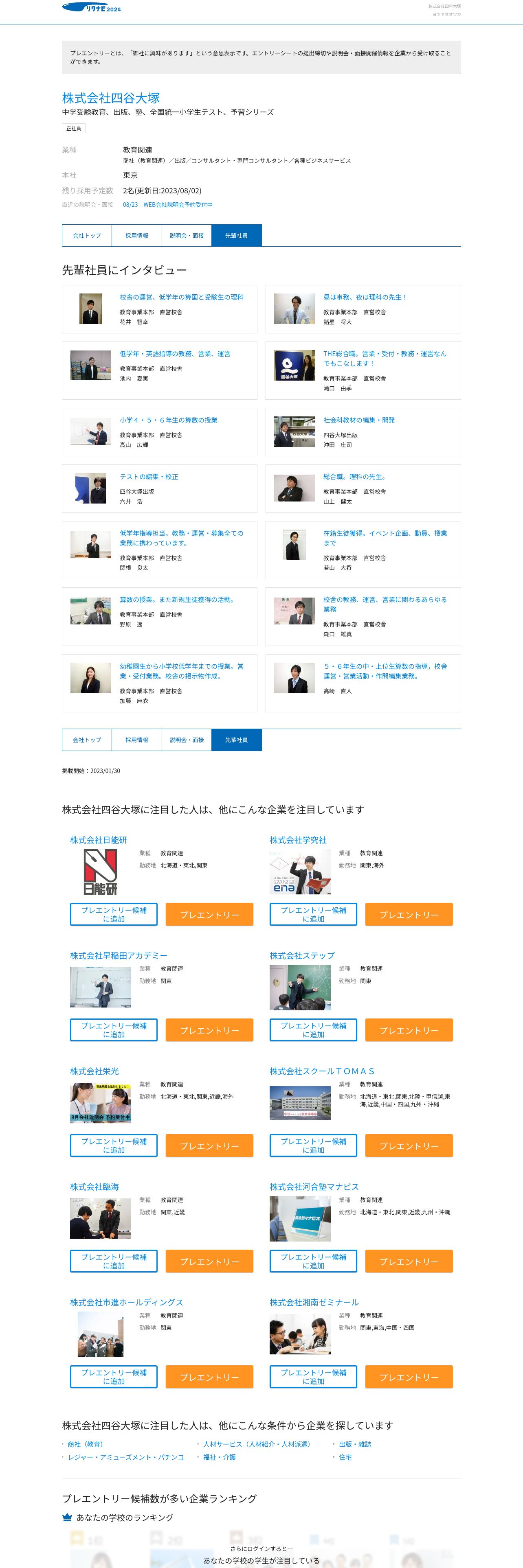Image resolution: width=523 pixels, height=1568 pixels.
Task: Open the レジャー・アミューズメント・パチンコ link
Action: tap(126, 1456)
